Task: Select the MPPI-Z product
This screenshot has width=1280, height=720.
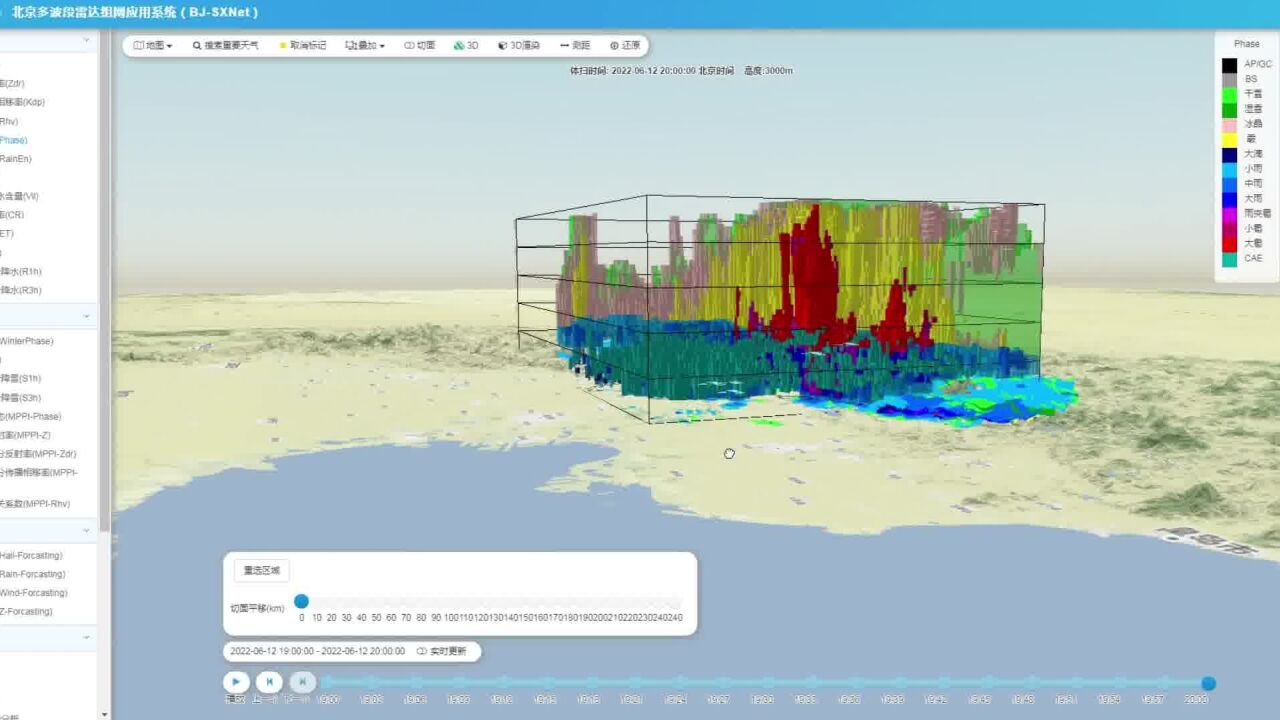Action: (26, 435)
